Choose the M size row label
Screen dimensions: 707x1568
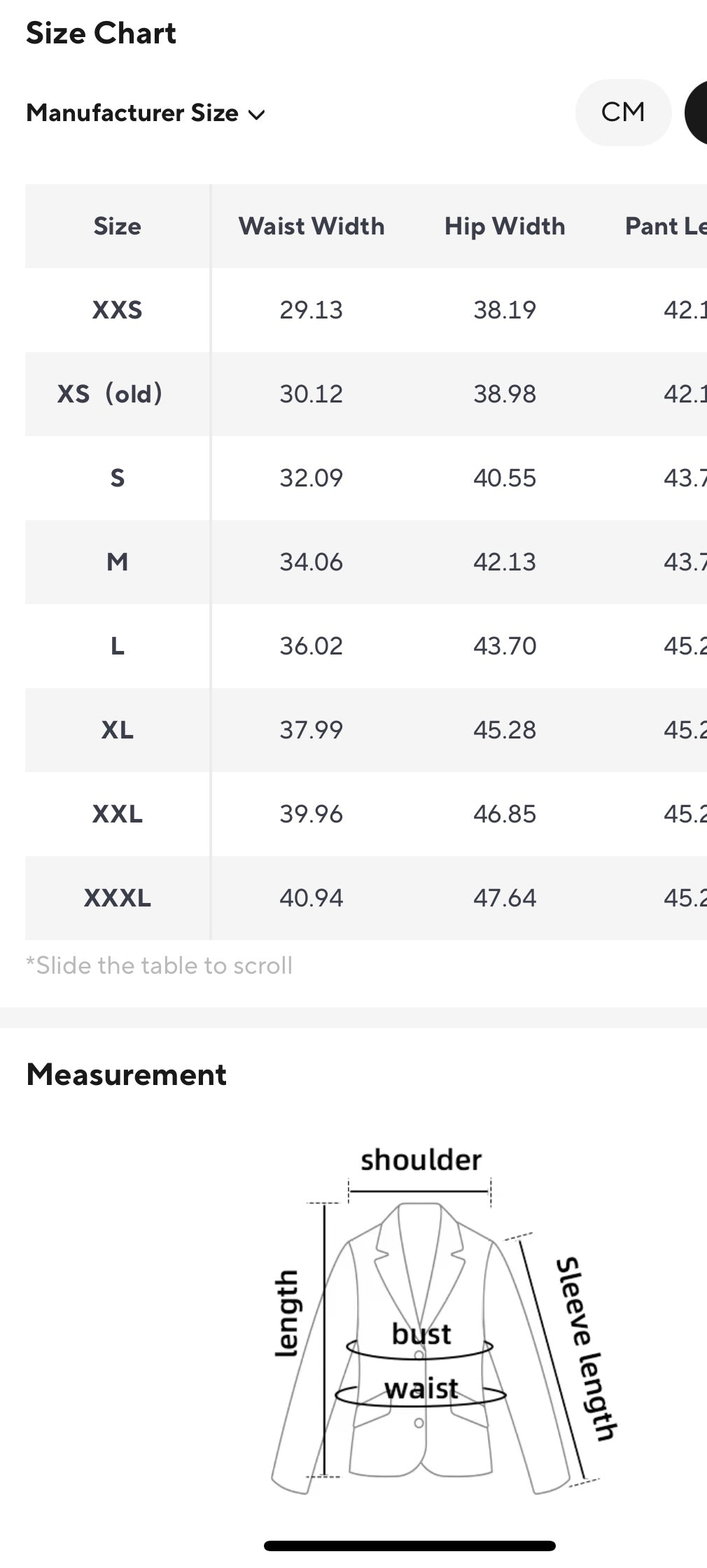tap(118, 561)
